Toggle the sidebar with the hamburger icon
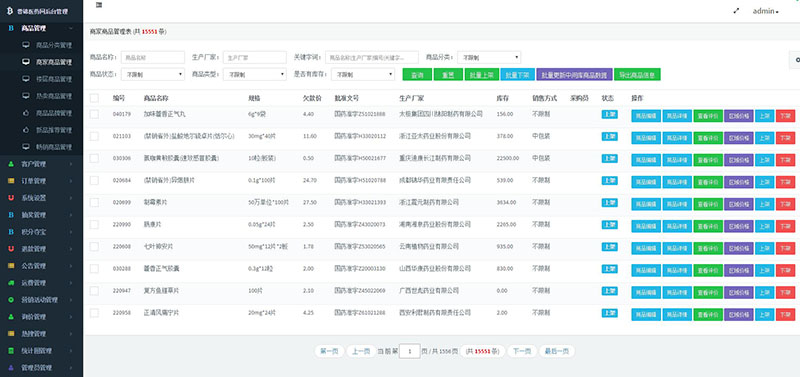This screenshot has width=800, height=377. [x=99, y=4]
